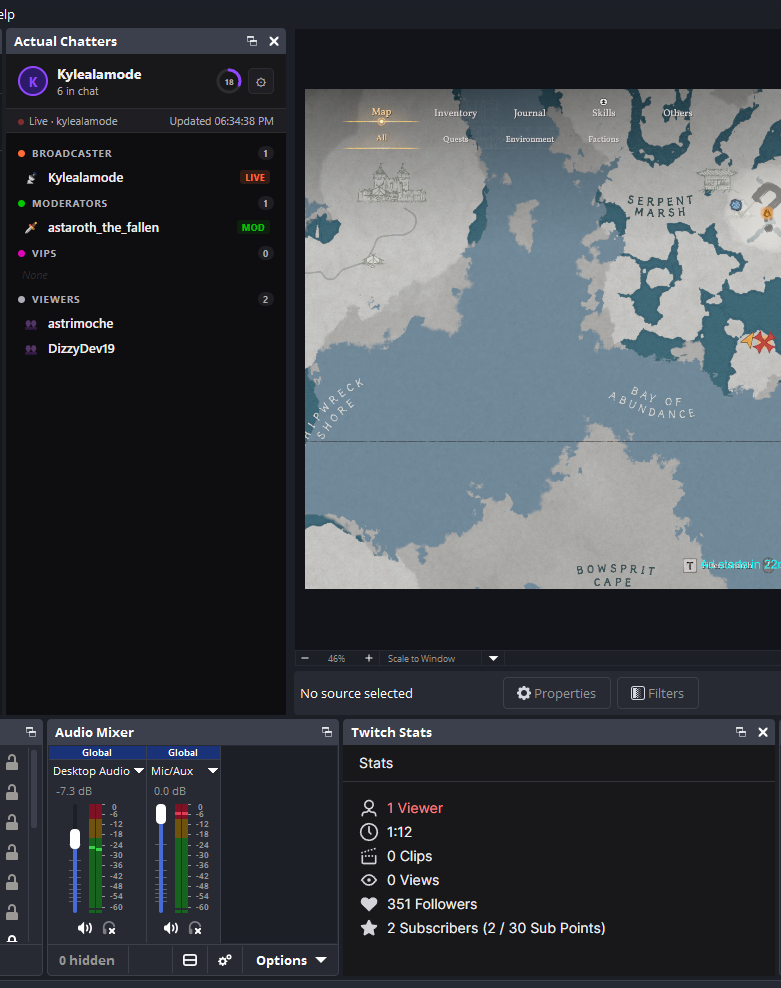Mute the Mic/Aux channel
Image resolution: width=781 pixels, height=988 pixels.
pyautogui.click(x=171, y=928)
